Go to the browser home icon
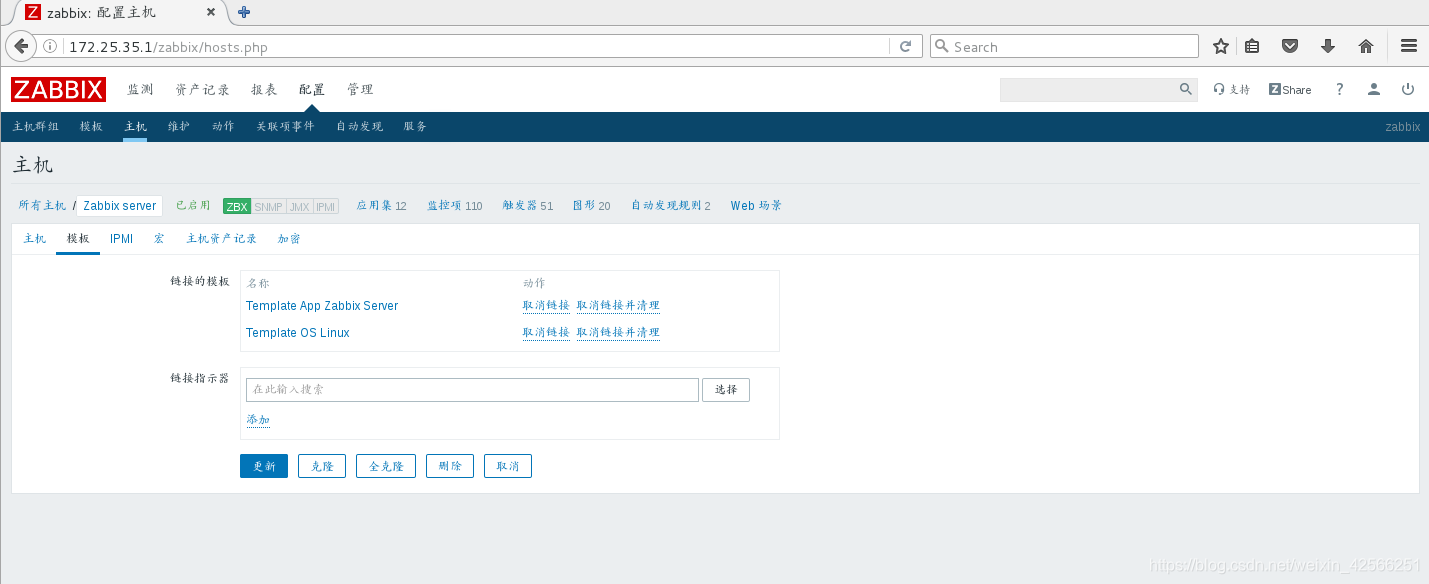1429x584 pixels. pyautogui.click(x=1366, y=46)
